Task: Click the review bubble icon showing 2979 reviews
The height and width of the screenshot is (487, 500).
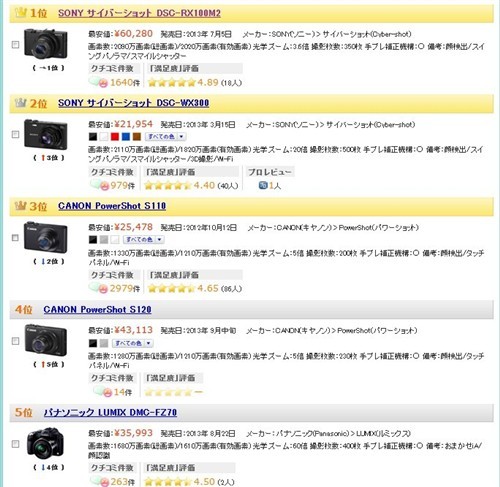Action: [99, 288]
